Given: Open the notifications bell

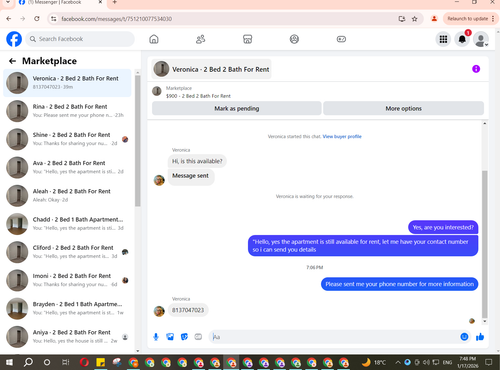Looking at the screenshot, I should click(462, 39).
